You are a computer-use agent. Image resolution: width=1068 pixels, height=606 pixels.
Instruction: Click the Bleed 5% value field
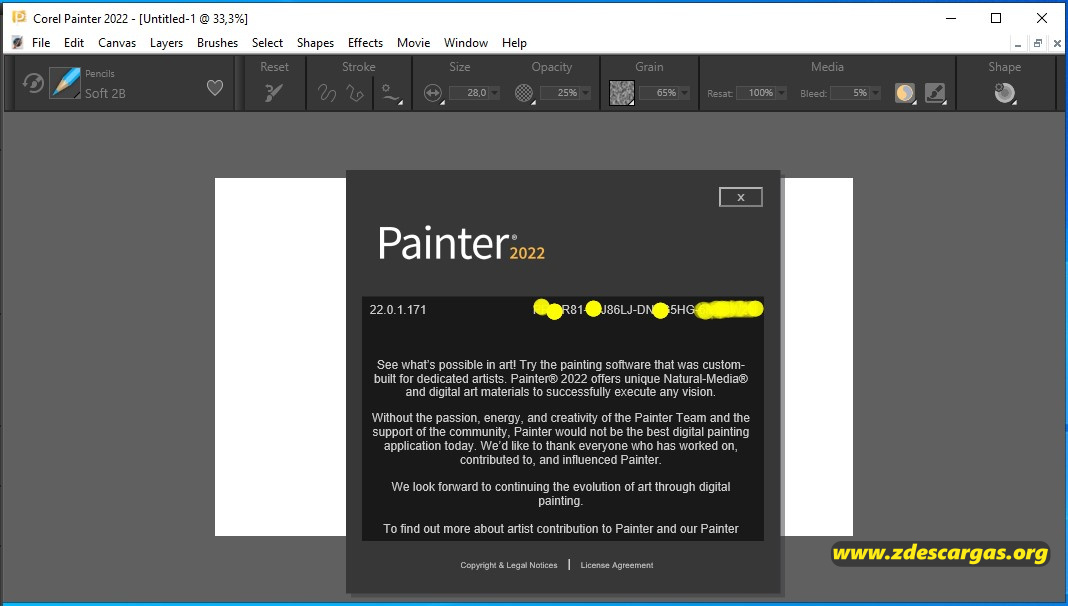pos(850,93)
